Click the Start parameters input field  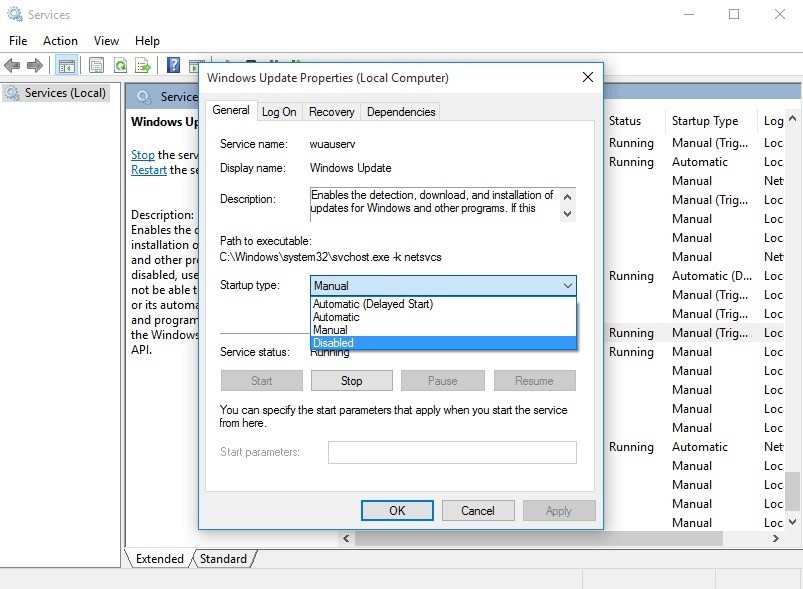coord(452,452)
